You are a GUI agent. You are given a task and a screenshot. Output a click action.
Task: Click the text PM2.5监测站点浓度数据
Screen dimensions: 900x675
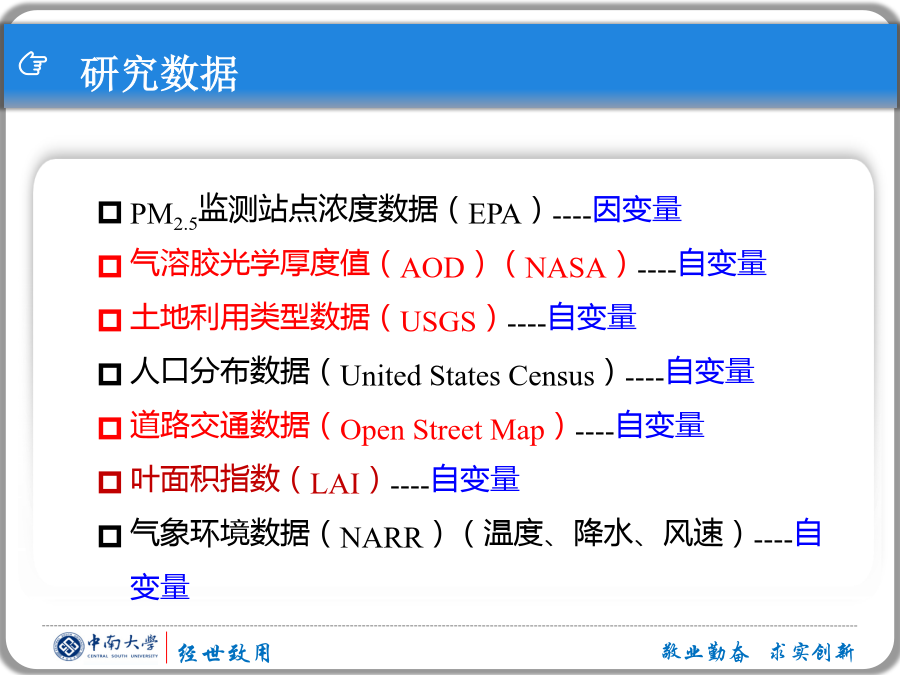284,211
